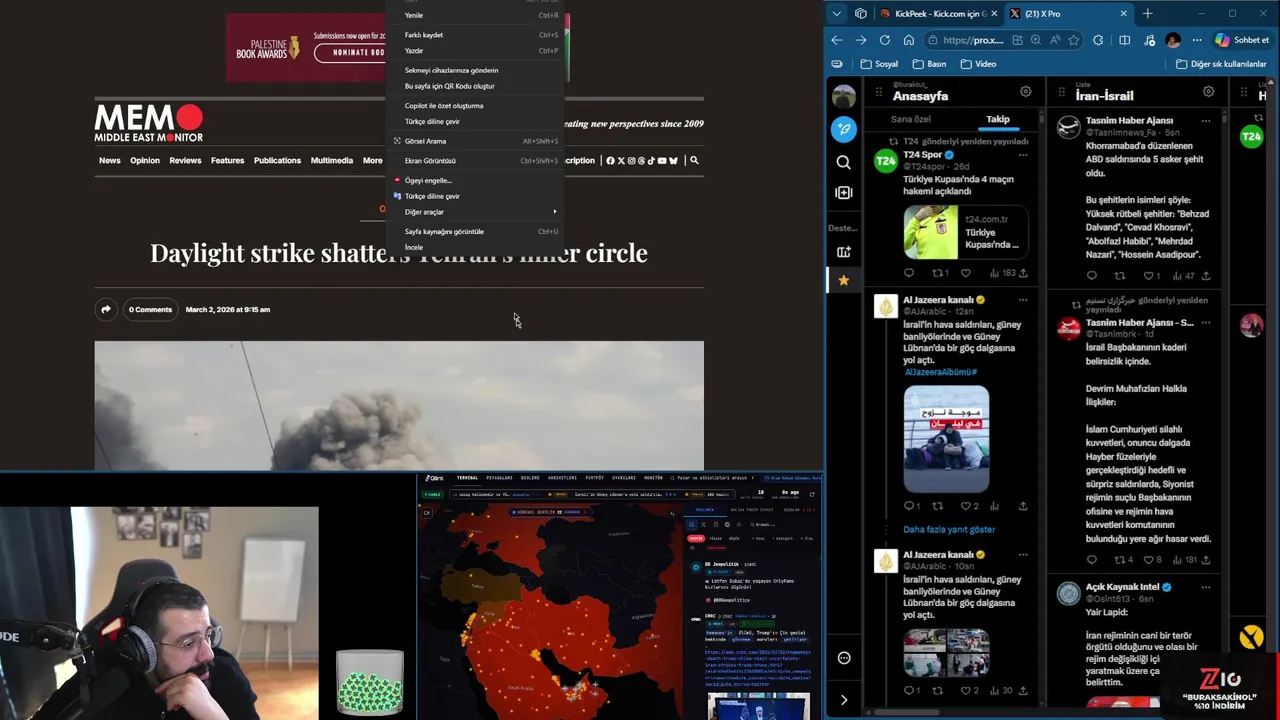Open İran-İsrail column settings gear

(x=1208, y=92)
